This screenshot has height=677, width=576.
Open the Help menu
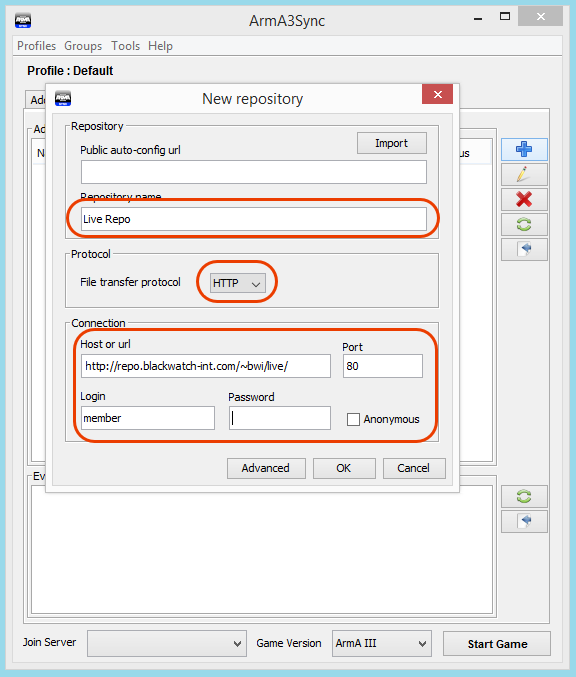pos(160,46)
